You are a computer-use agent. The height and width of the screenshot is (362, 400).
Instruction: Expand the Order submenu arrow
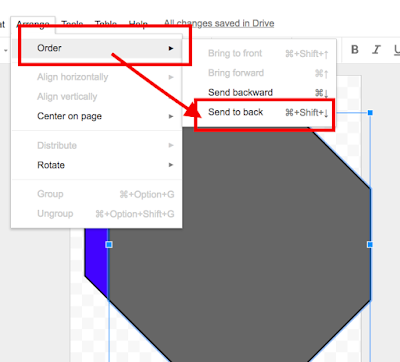[x=171, y=48]
